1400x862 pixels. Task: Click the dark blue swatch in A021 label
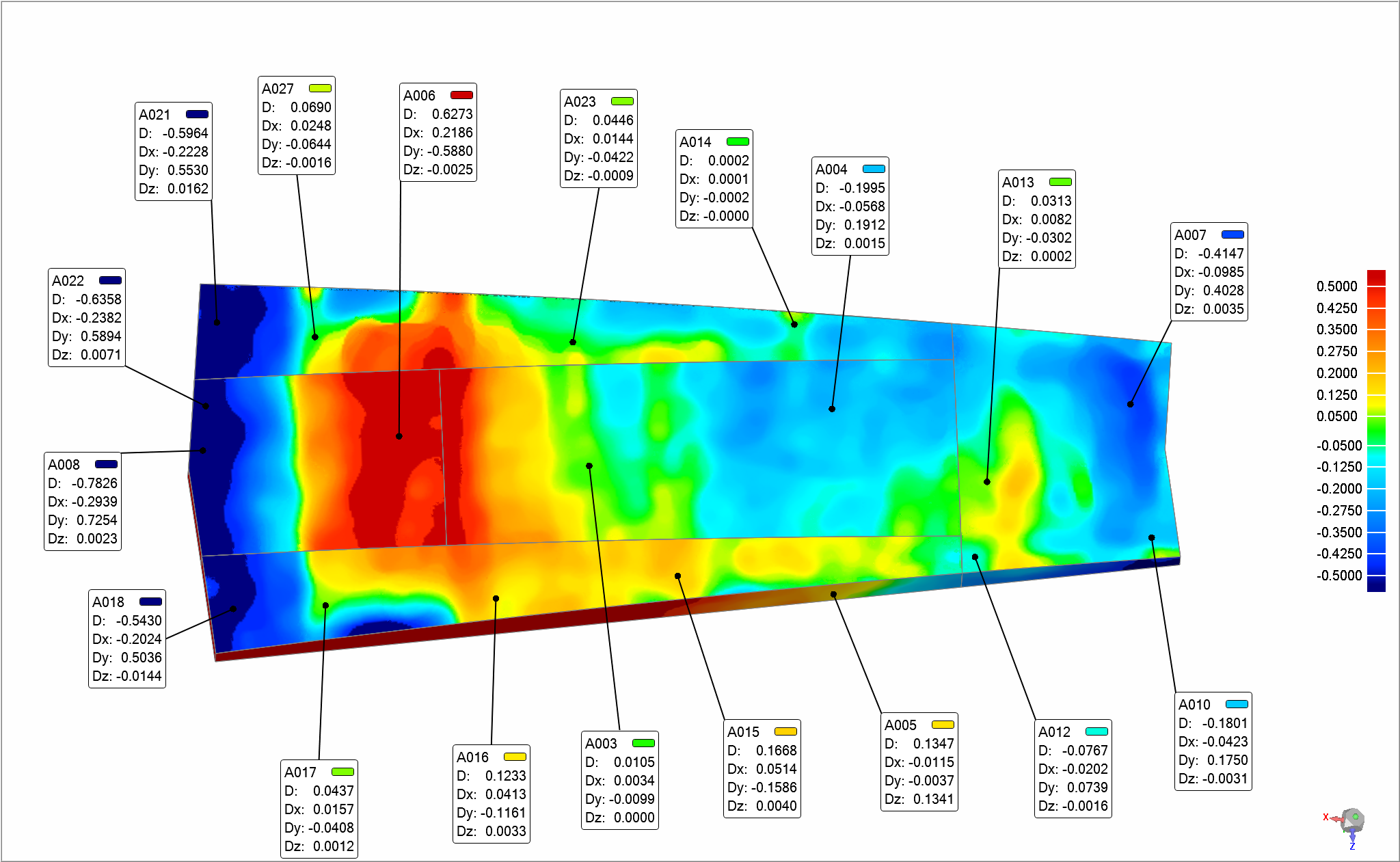pos(197,114)
